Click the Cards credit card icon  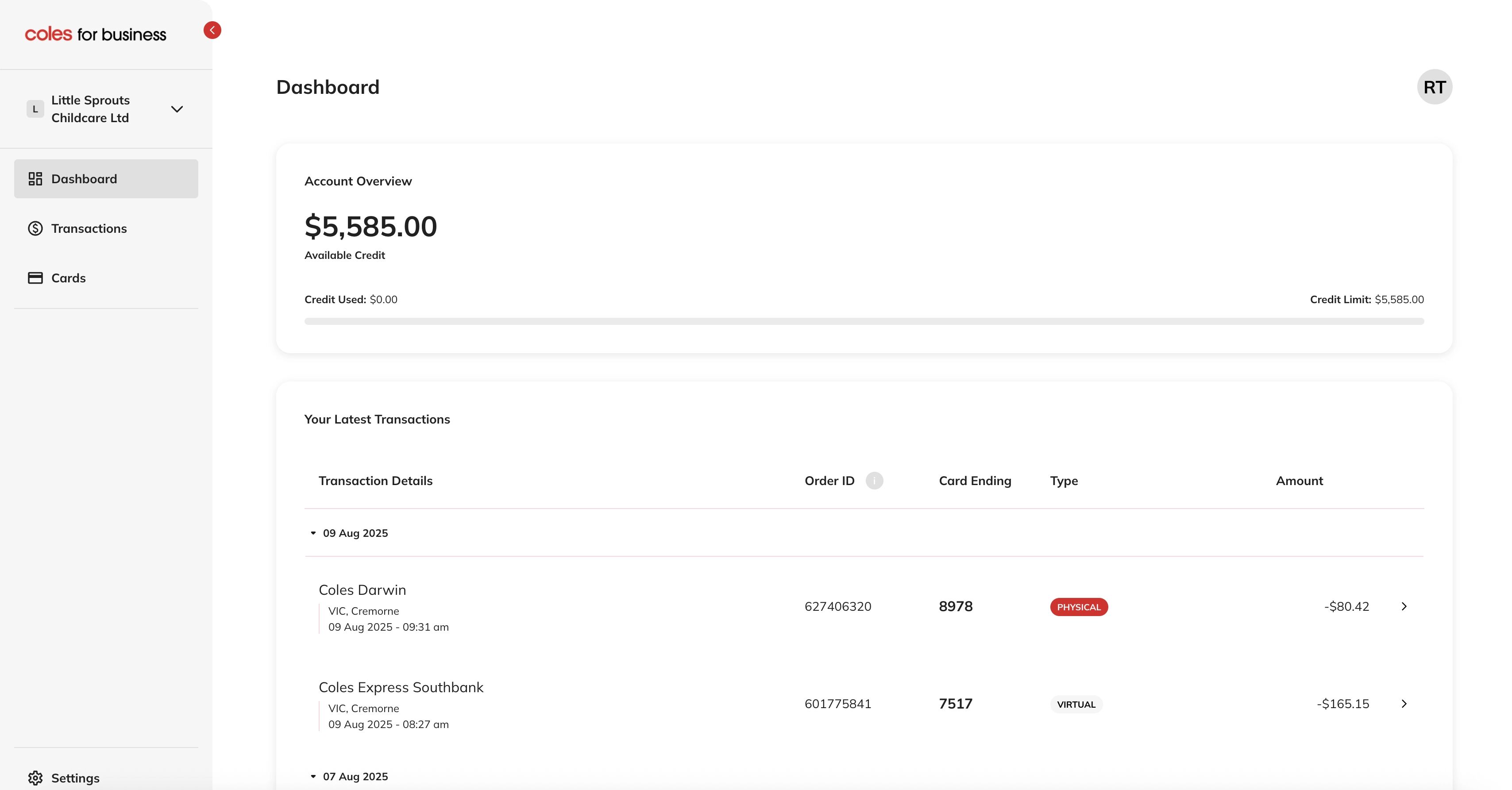pos(35,278)
